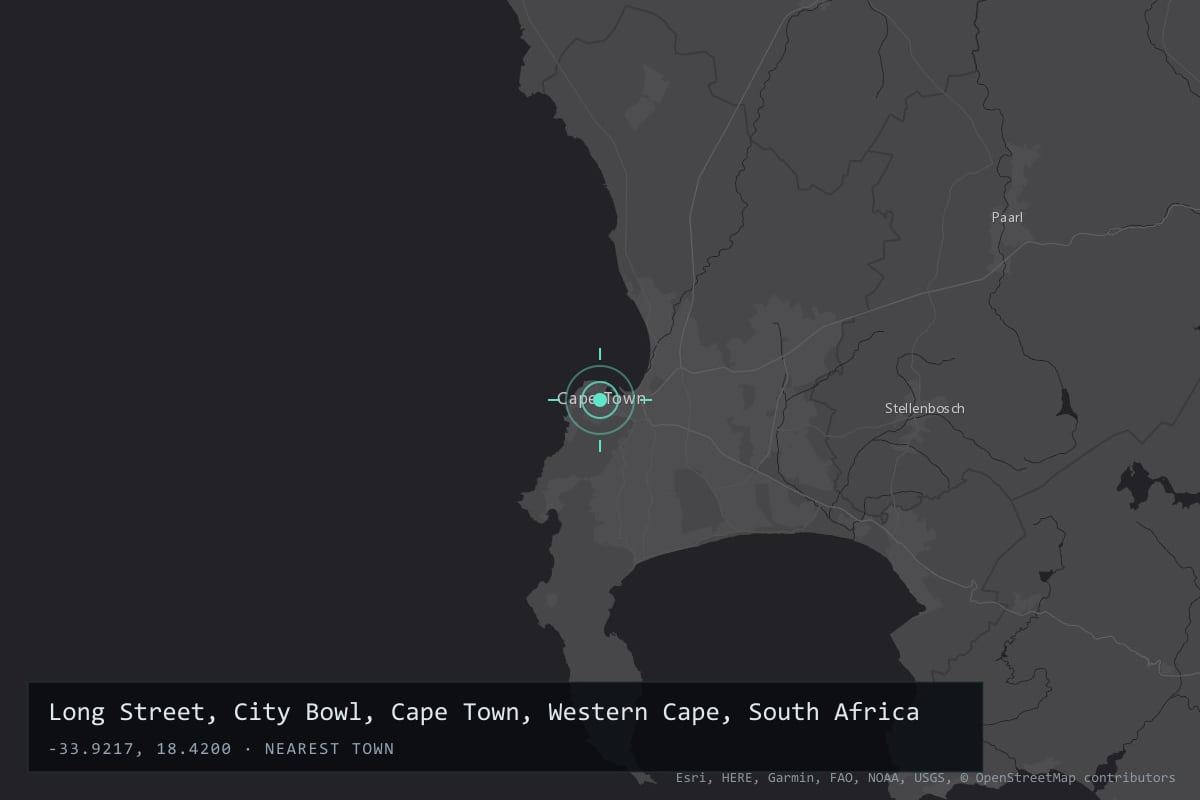Click the Long Street address text
The height and width of the screenshot is (800, 1200).
tap(484, 712)
